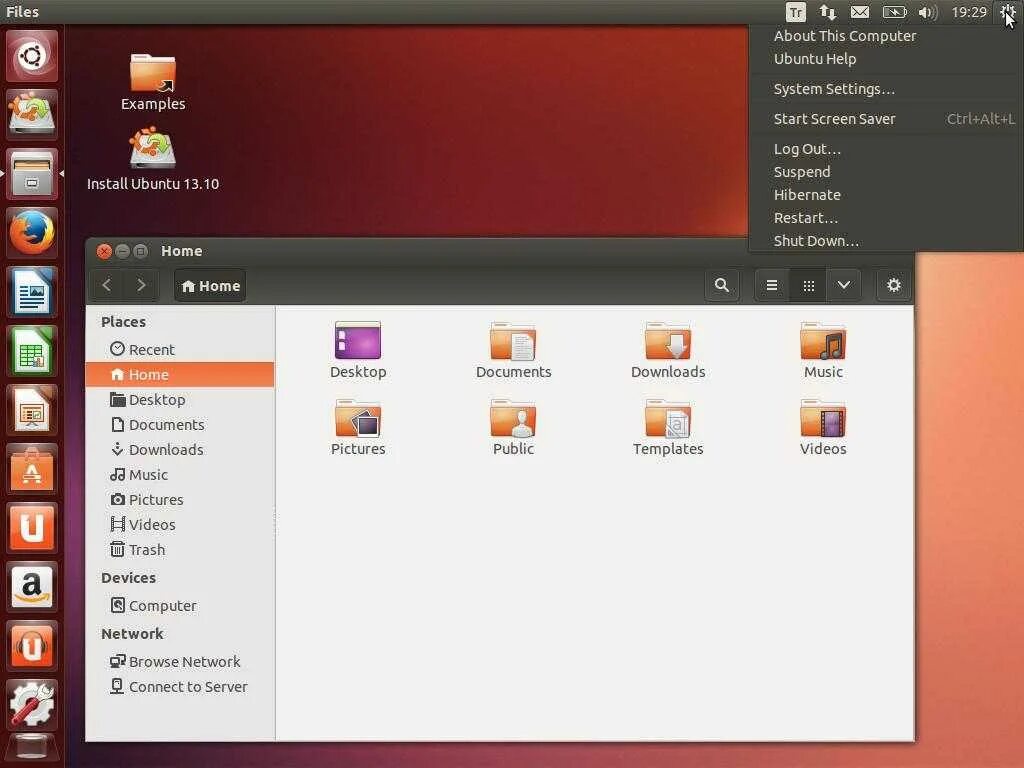Select the Public folder in file pane
The width and height of the screenshot is (1024, 768).
(513, 427)
